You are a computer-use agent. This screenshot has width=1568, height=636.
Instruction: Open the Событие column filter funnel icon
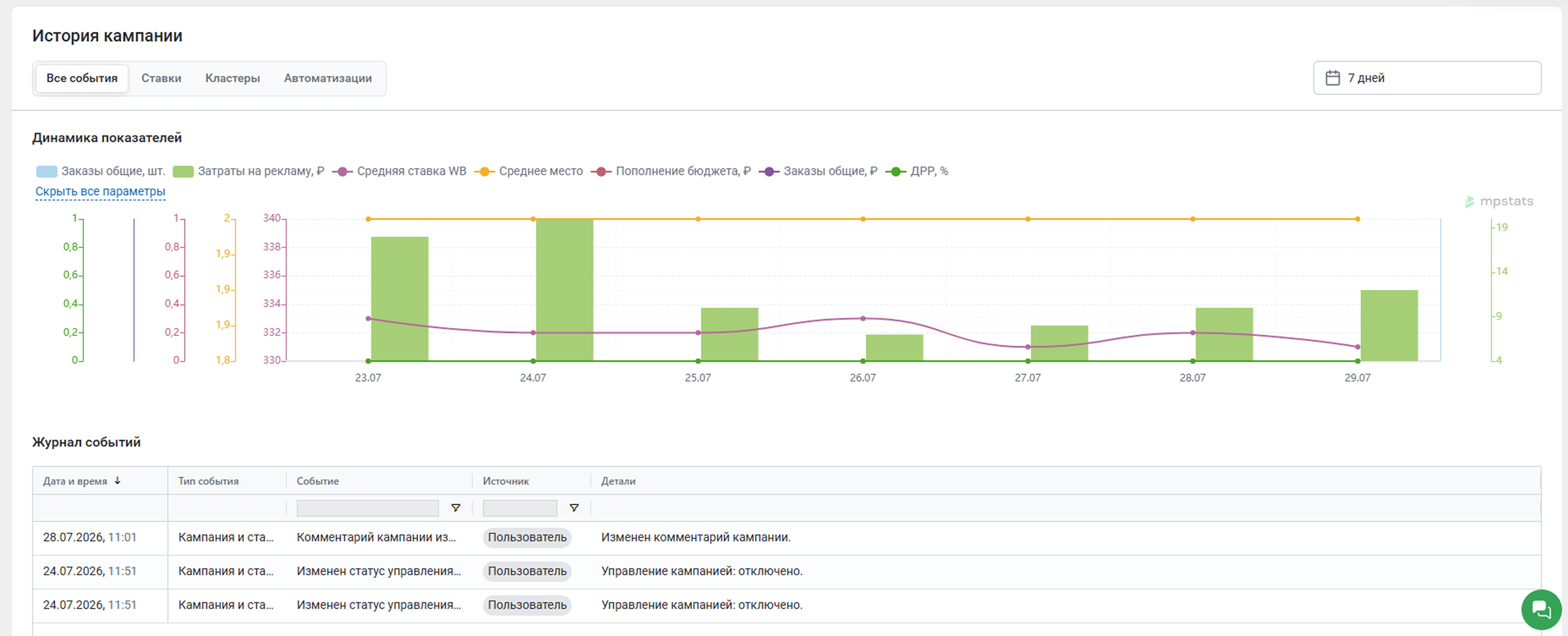[455, 507]
